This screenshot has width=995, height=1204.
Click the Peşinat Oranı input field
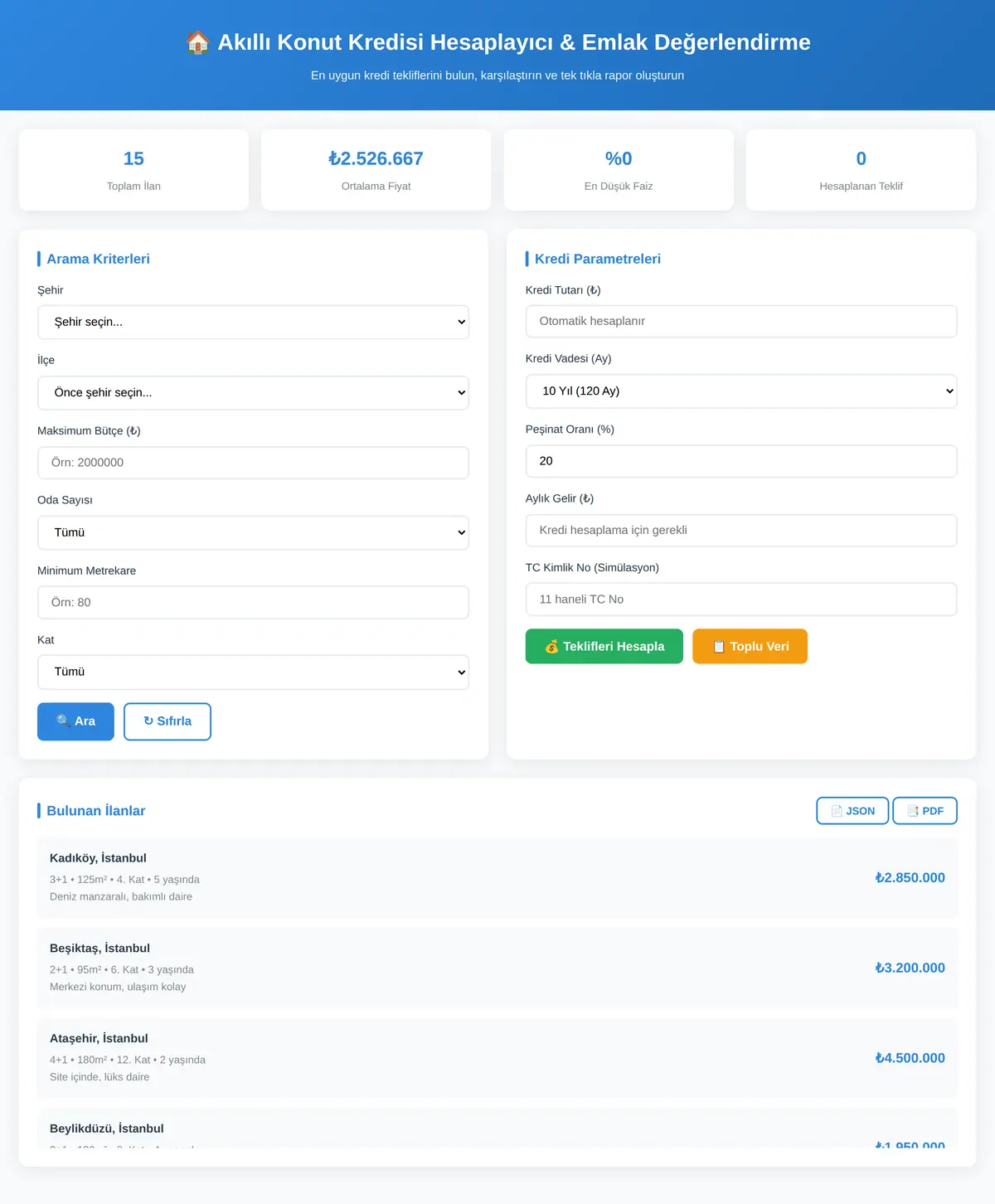741,461
